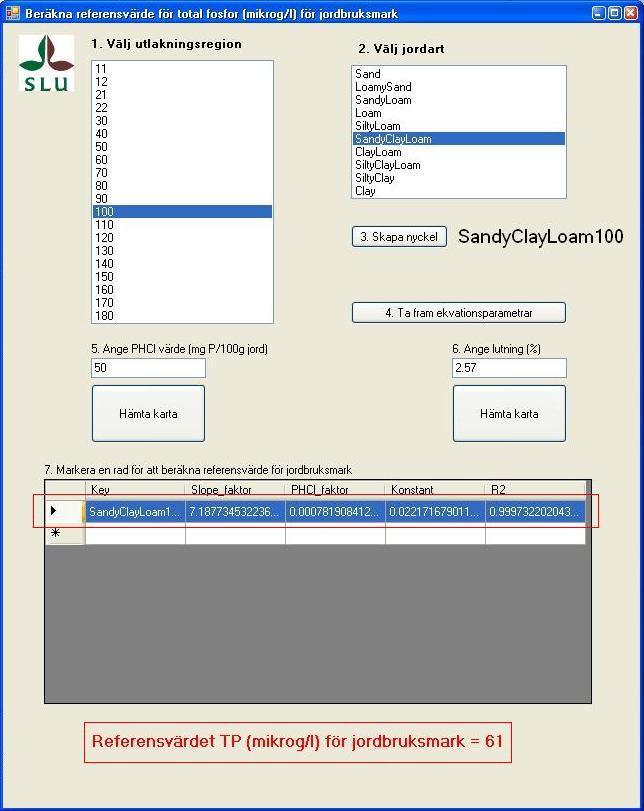Image resolution: width=644 pixels, height=811 pixels.
Task: Click the PHCl_faktor column header
Action: (x=335, y=489)
